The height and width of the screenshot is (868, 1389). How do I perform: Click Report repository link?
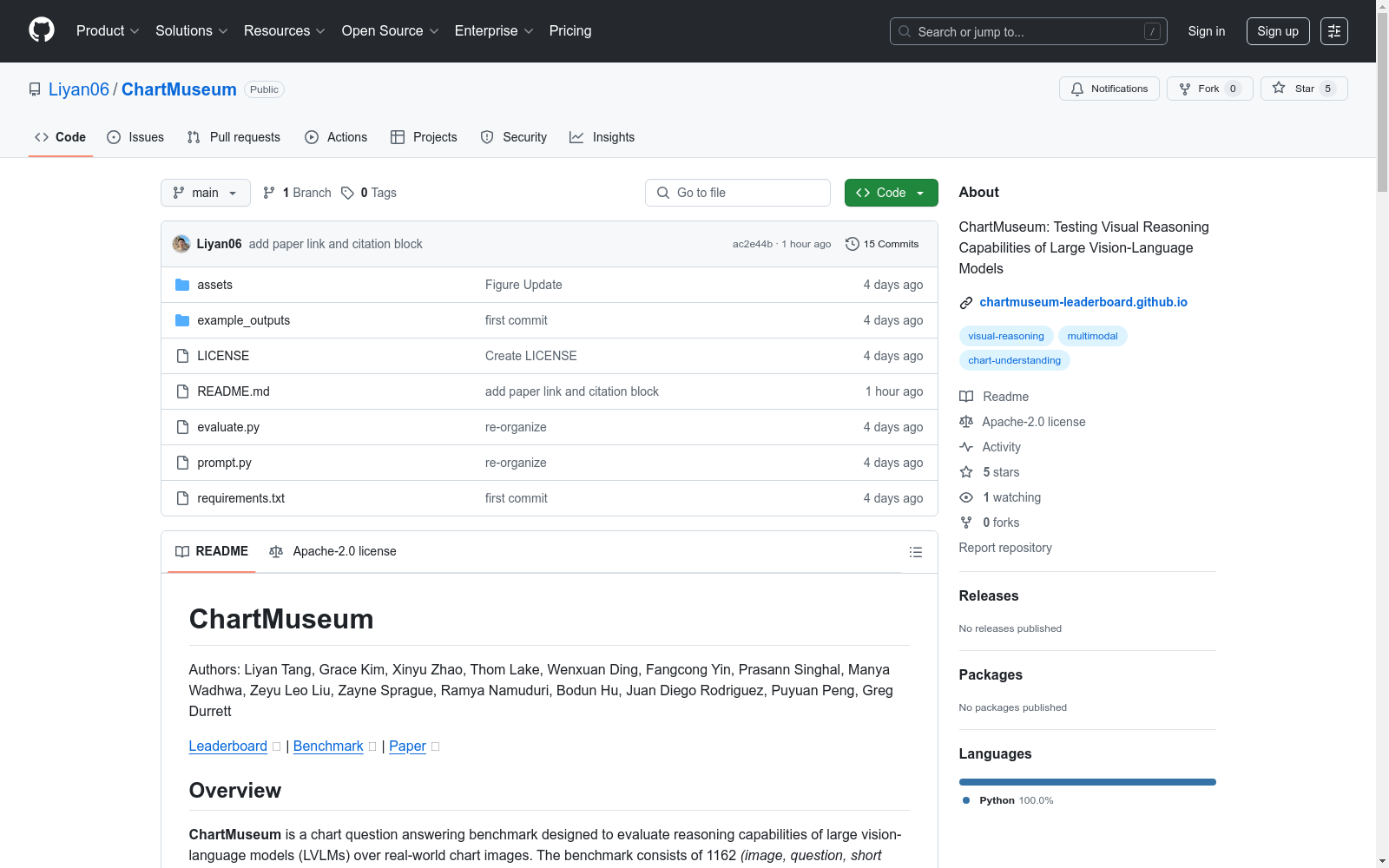[1005, 548]
